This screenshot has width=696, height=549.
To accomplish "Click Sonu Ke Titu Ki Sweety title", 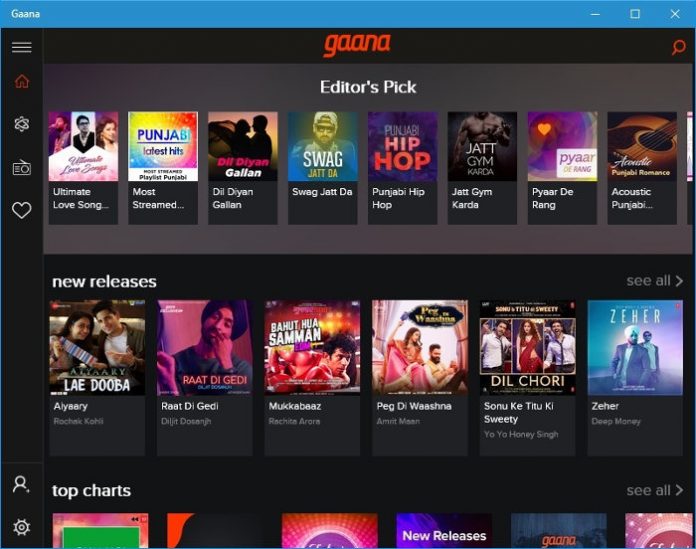I will click(518, 413).
